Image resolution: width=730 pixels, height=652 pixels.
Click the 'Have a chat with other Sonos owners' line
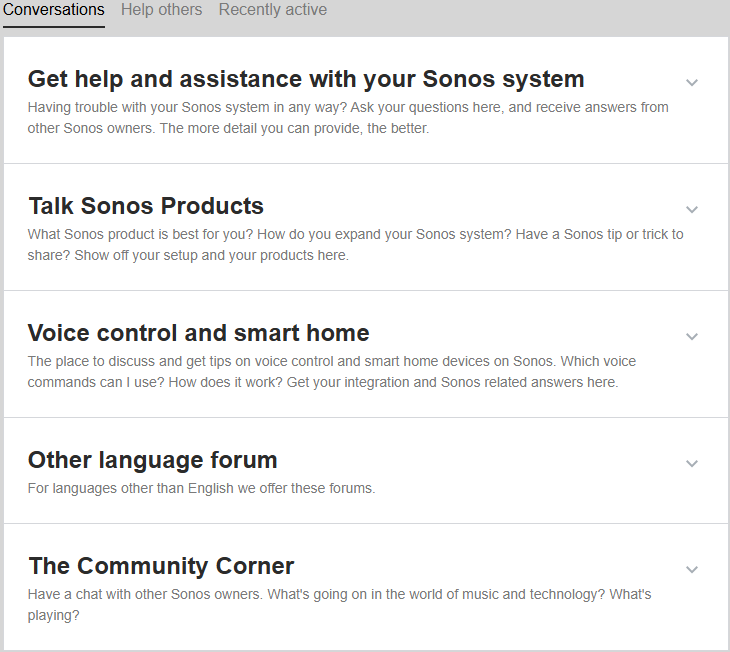click(339, 594)
